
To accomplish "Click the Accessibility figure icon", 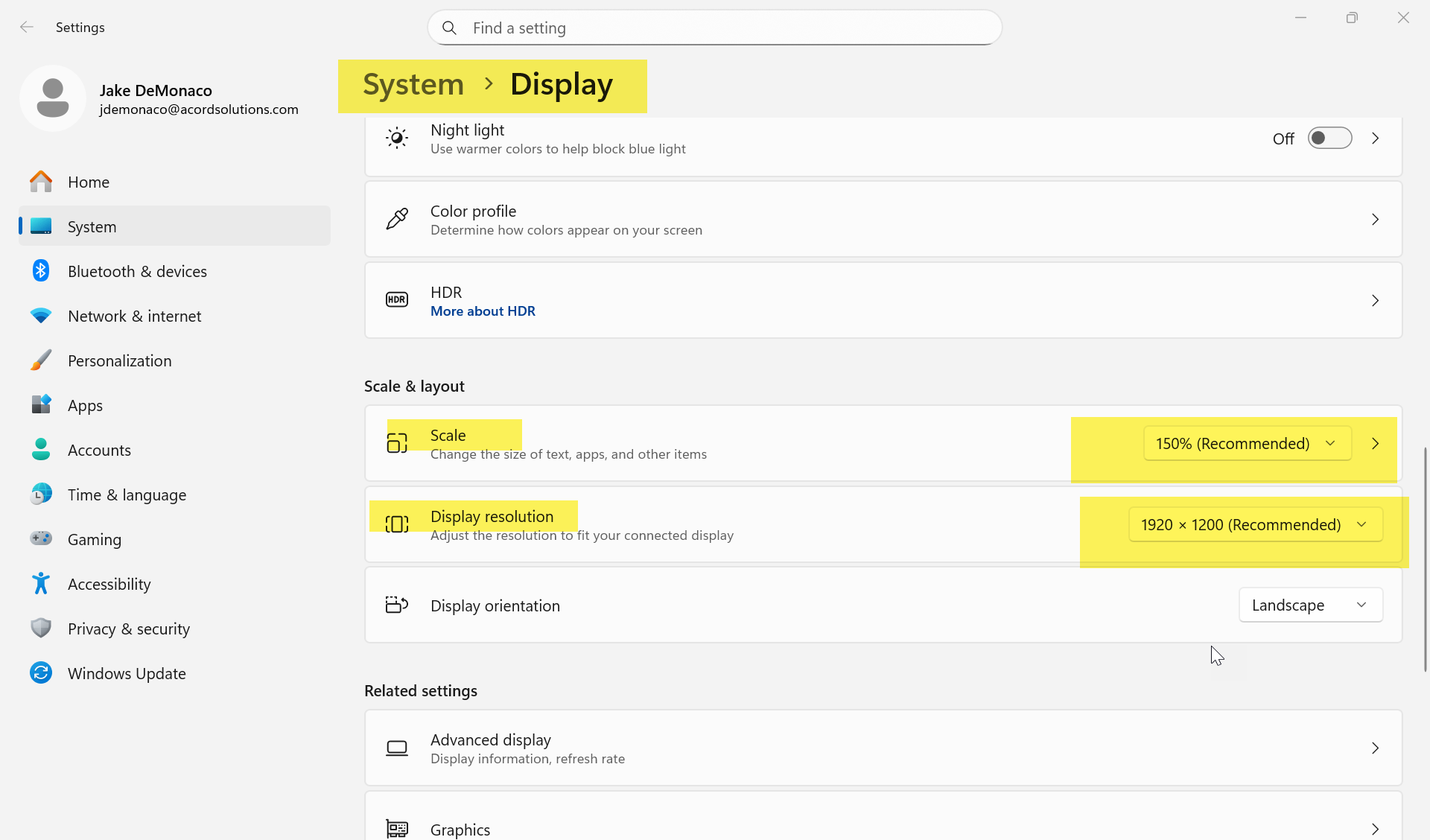I will (41, 584).
